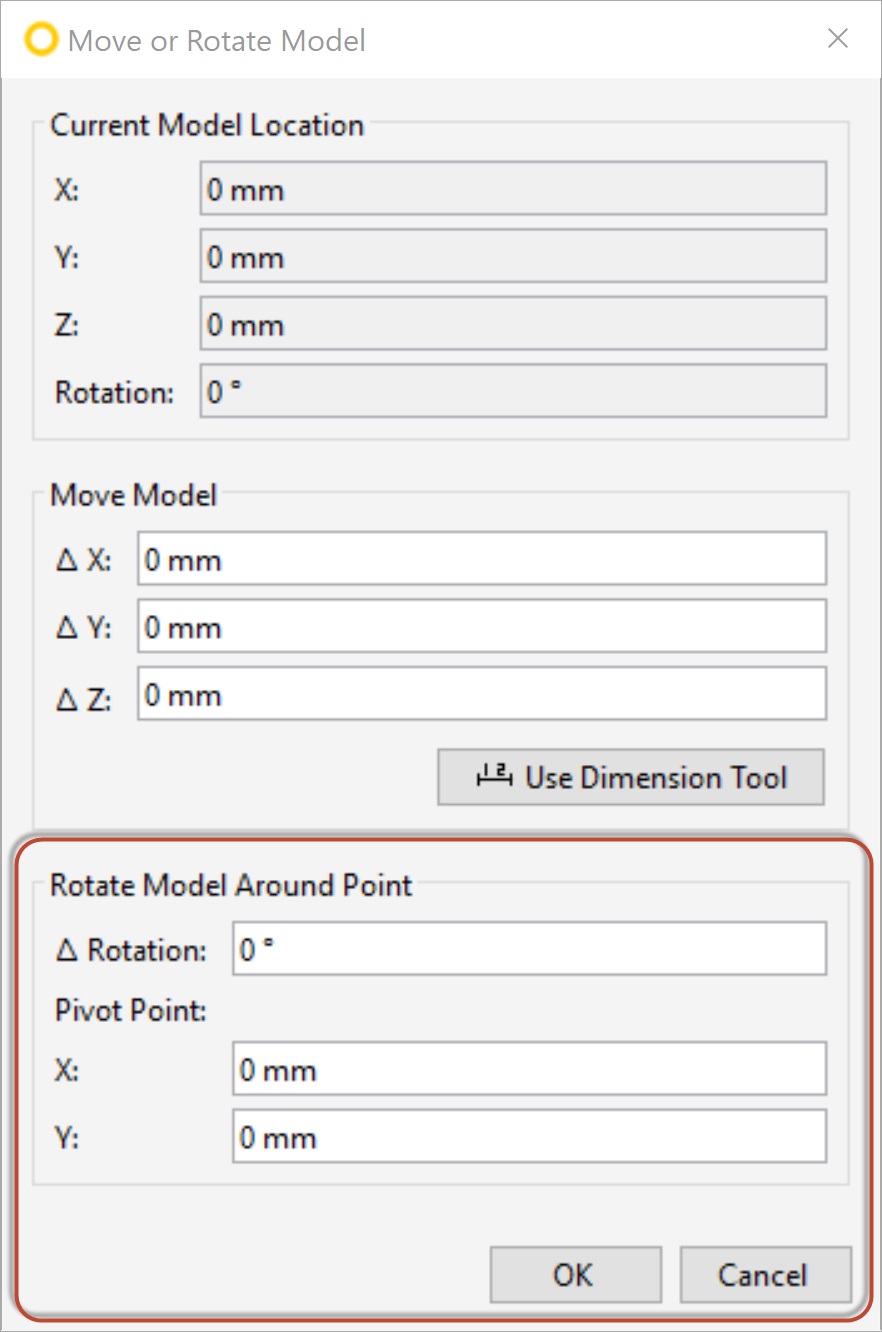Click the Current Model Location Z field

coord(513,325)
